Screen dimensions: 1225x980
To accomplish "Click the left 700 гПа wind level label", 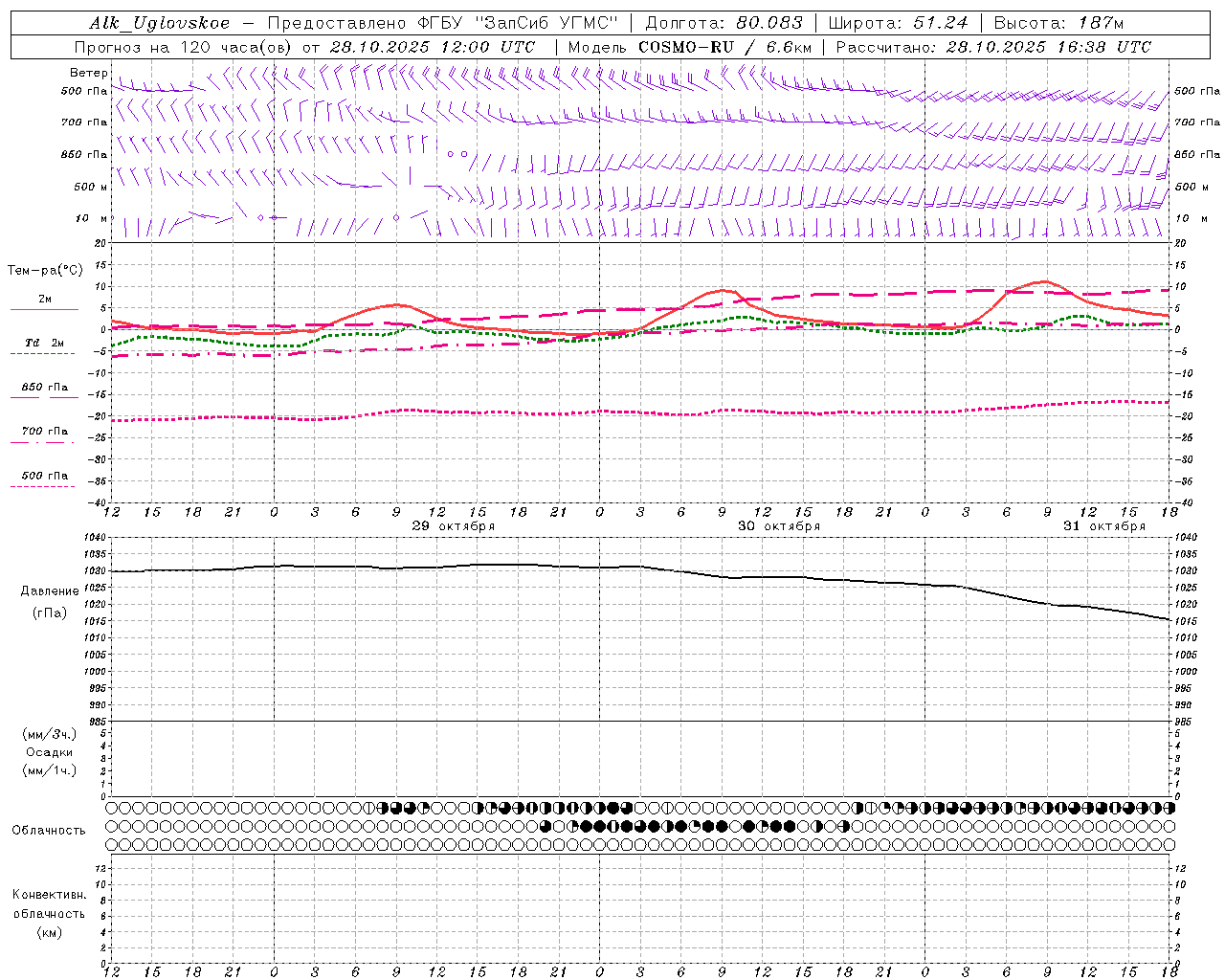I will (x=84, y=122).
